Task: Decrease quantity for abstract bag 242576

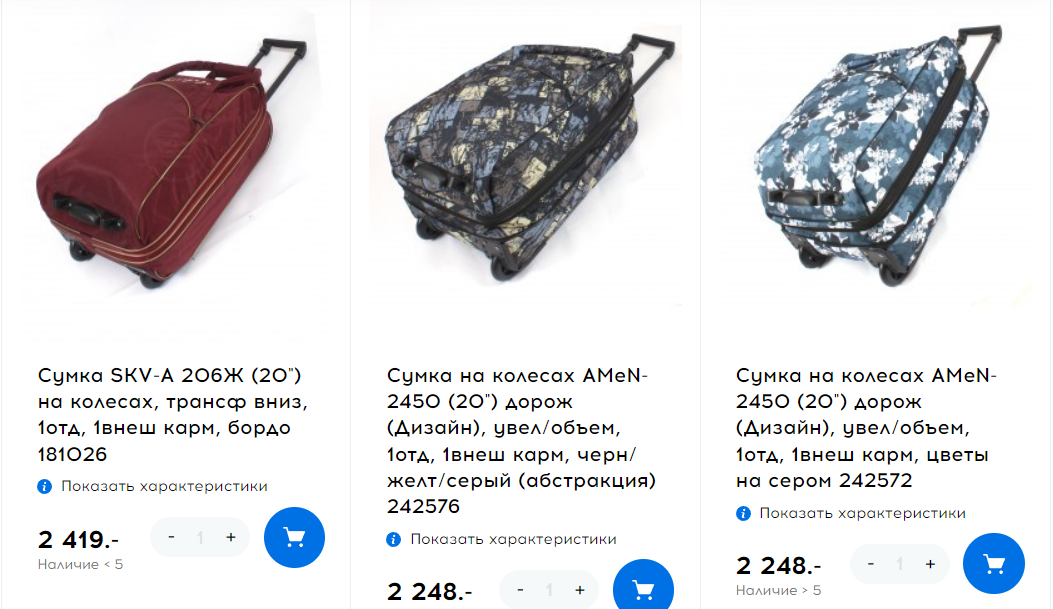Action: (520, 590)
